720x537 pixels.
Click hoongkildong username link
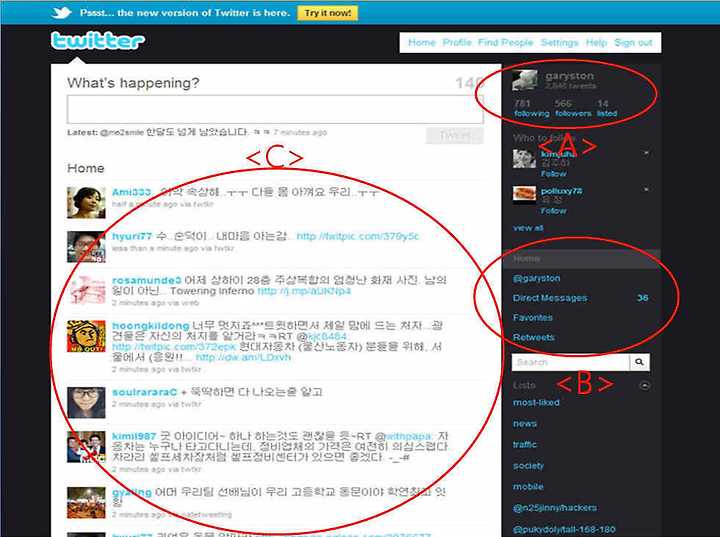pos(151,326)
